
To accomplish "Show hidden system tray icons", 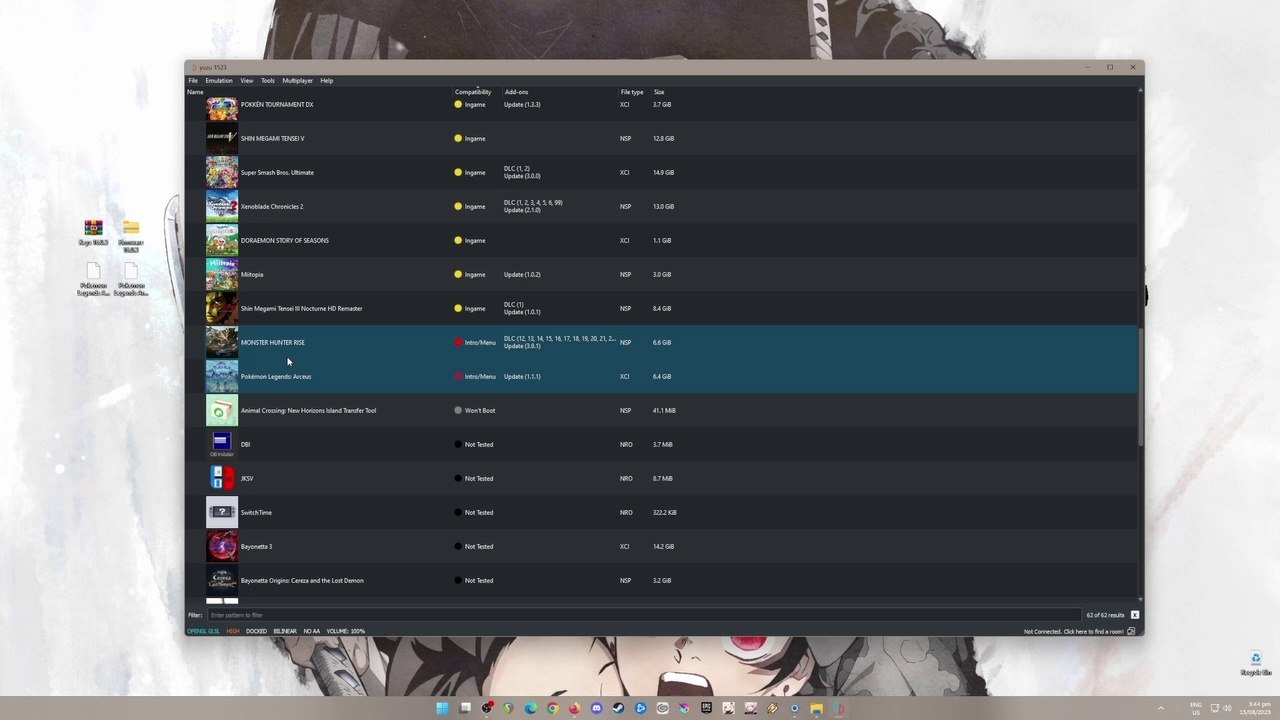I will (1161, 709).
